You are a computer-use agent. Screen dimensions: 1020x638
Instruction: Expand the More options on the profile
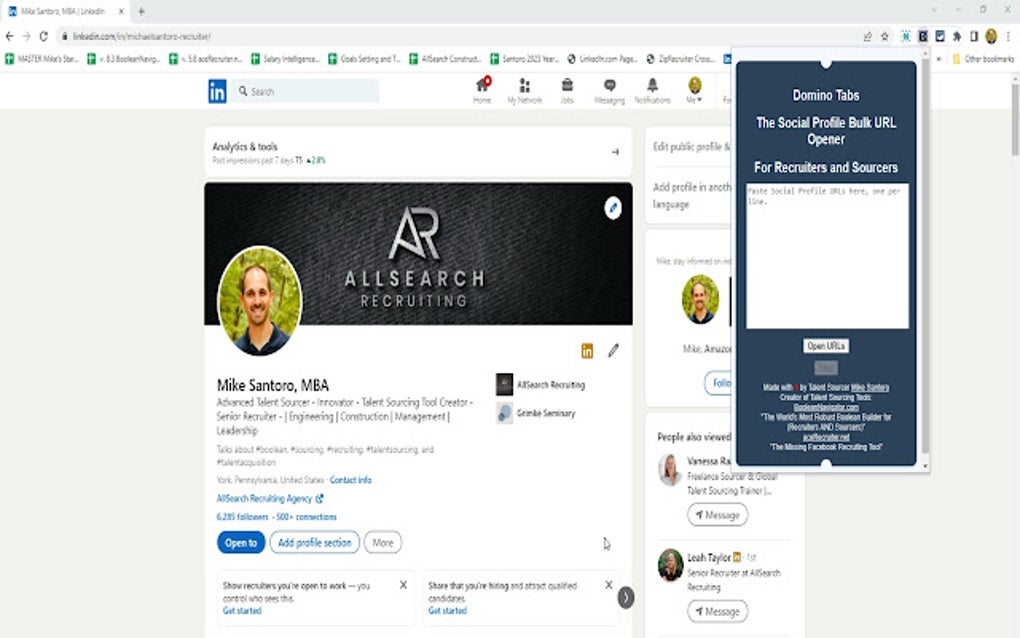[382, 541]
